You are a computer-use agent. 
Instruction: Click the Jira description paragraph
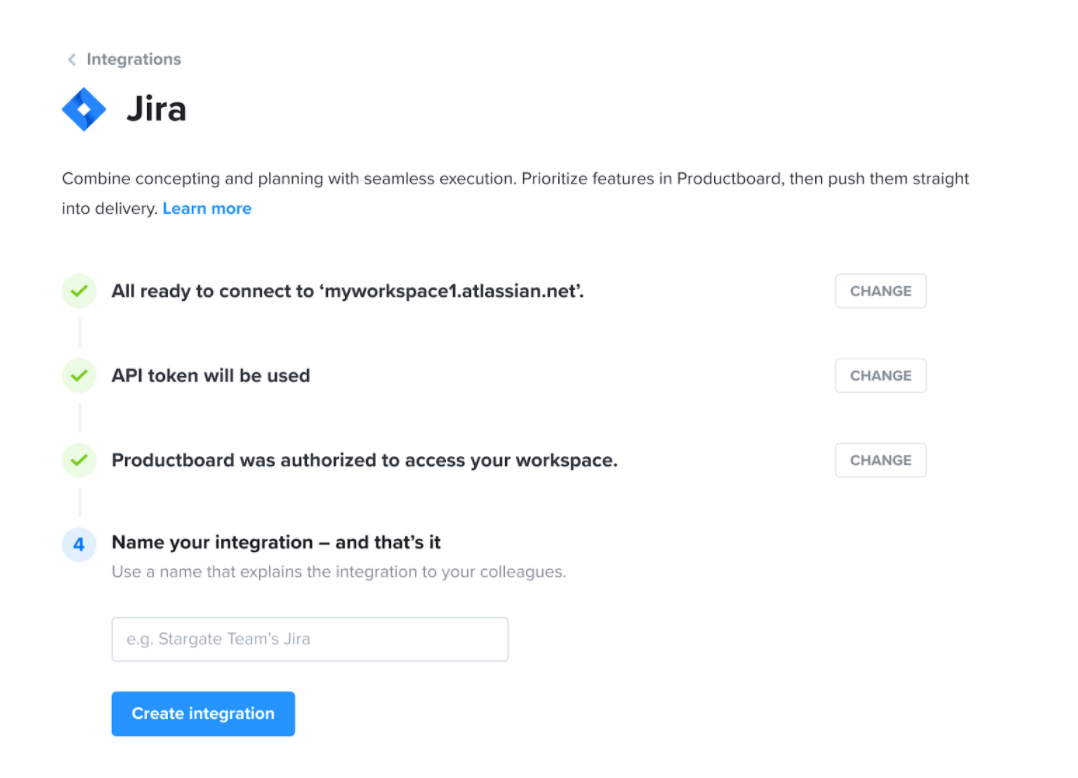(x=516, y=193)
